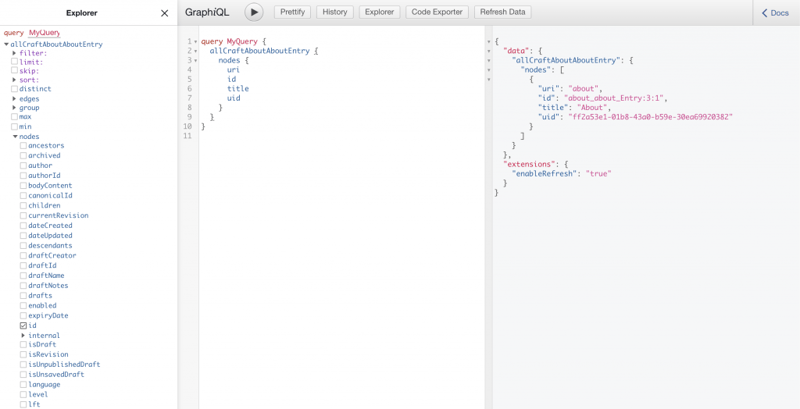This screenshot has width=800, height=409.
Task: Toggle the Explorer button in the toolbar
Action: [x=378, y=13]
